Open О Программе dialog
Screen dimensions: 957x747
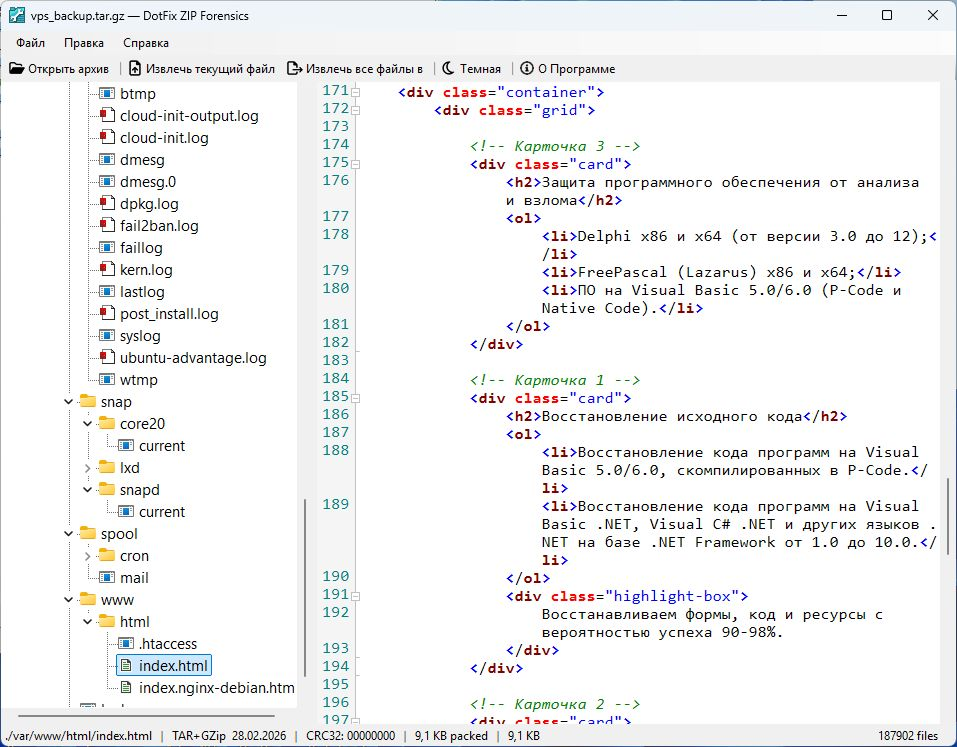pos(568,68)
